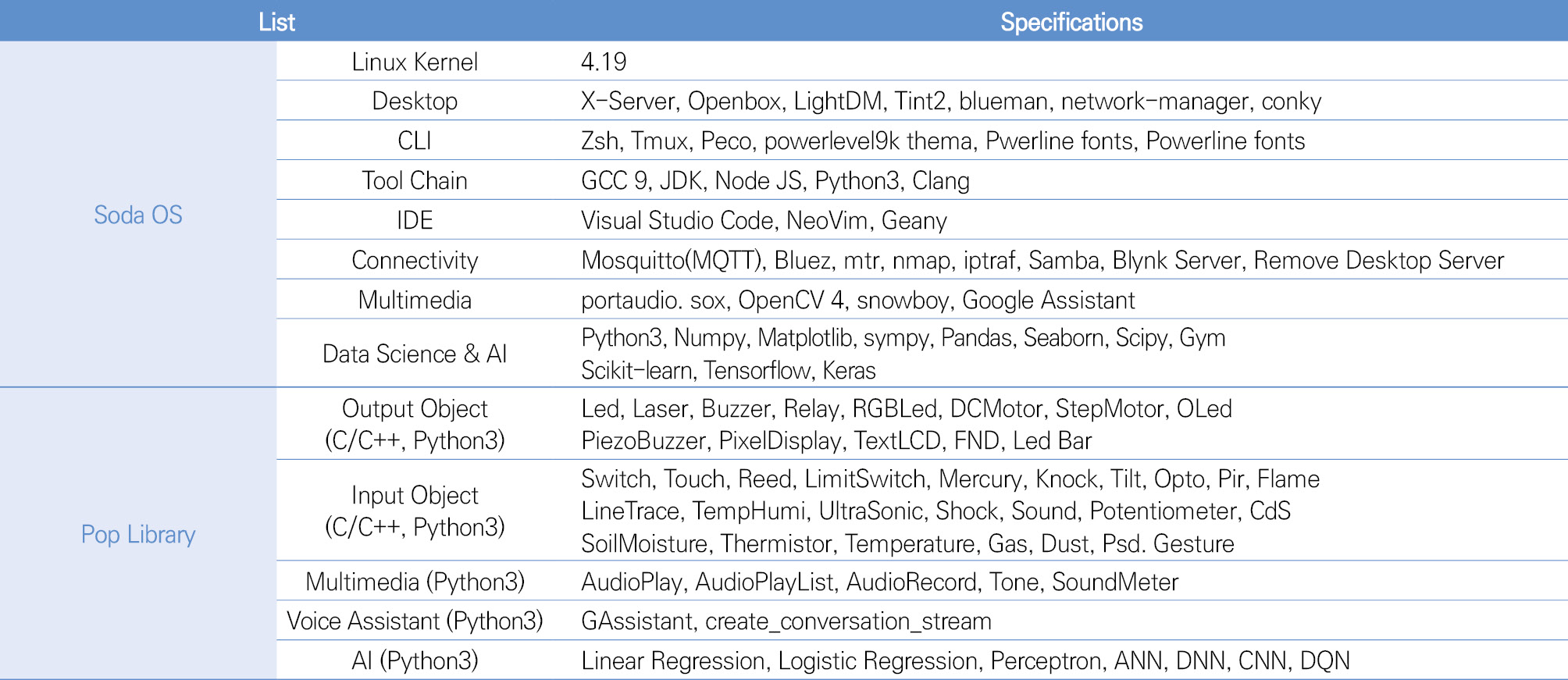Viewport: 1568px width, 680px height.
Task: Select the Desktop row label
Action: [414, 101]
